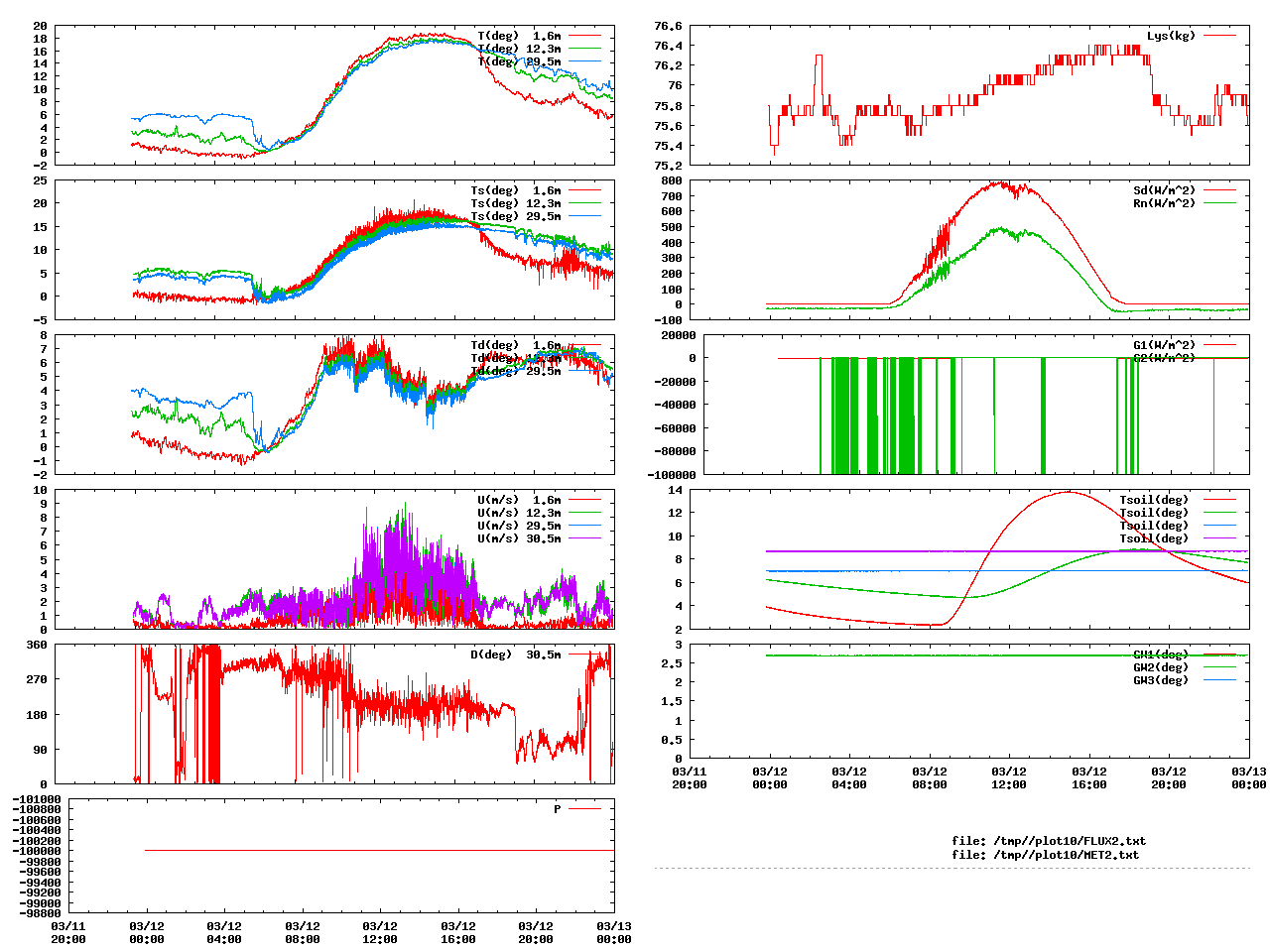Click the 'U(m/s) 30.5m' legend label

point(519,538)
